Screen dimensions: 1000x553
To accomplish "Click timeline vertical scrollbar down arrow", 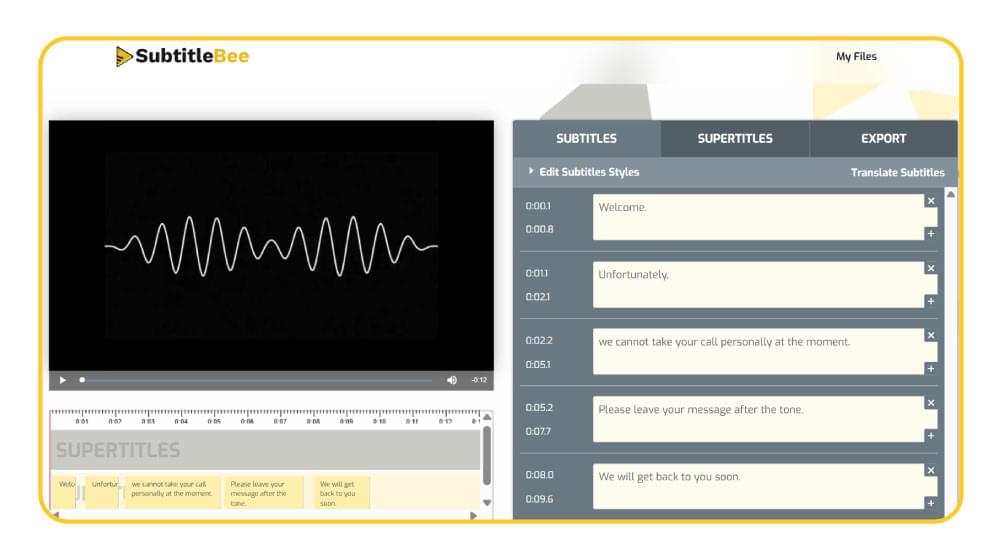I will click(487, 503).
